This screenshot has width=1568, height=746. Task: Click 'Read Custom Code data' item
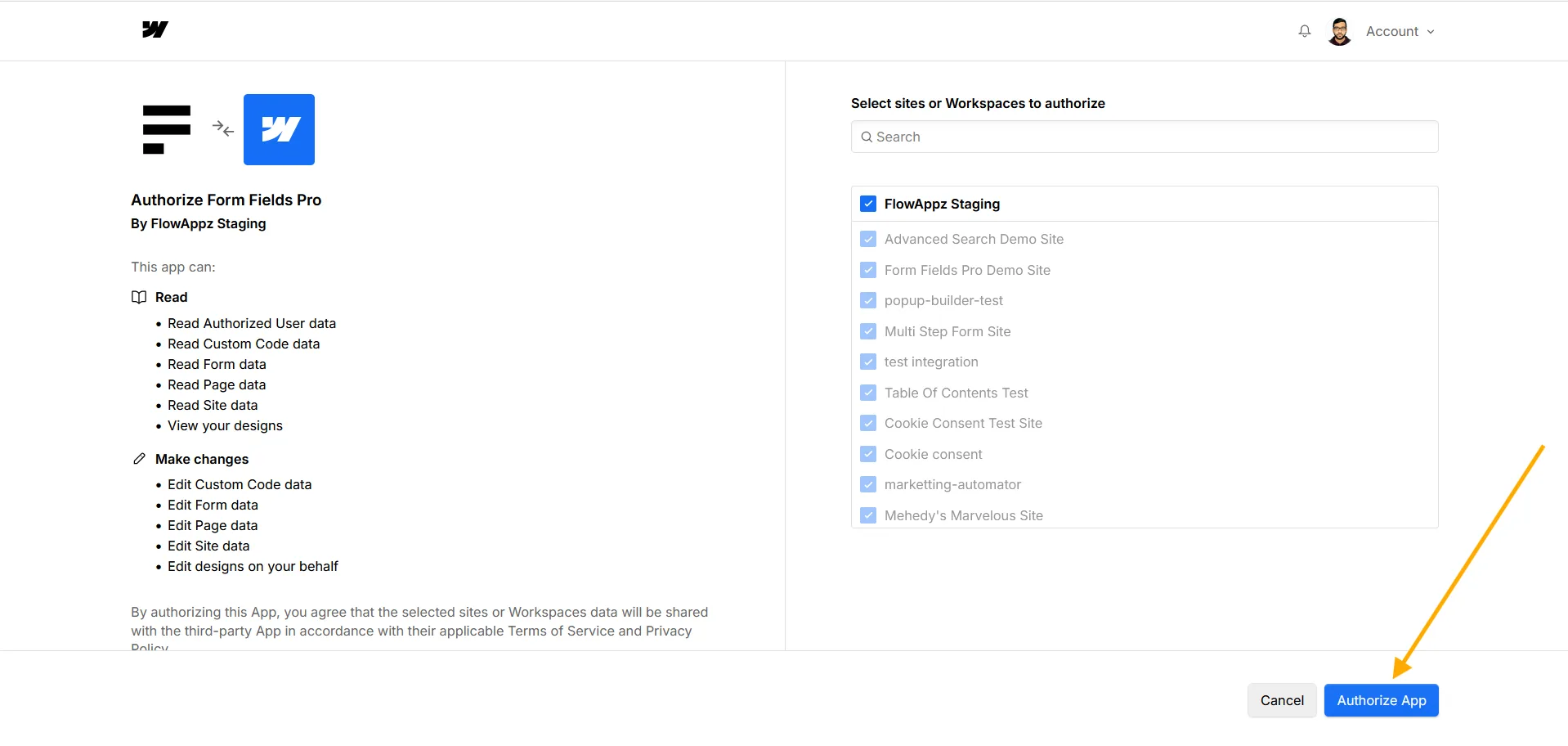coord(244,344)
